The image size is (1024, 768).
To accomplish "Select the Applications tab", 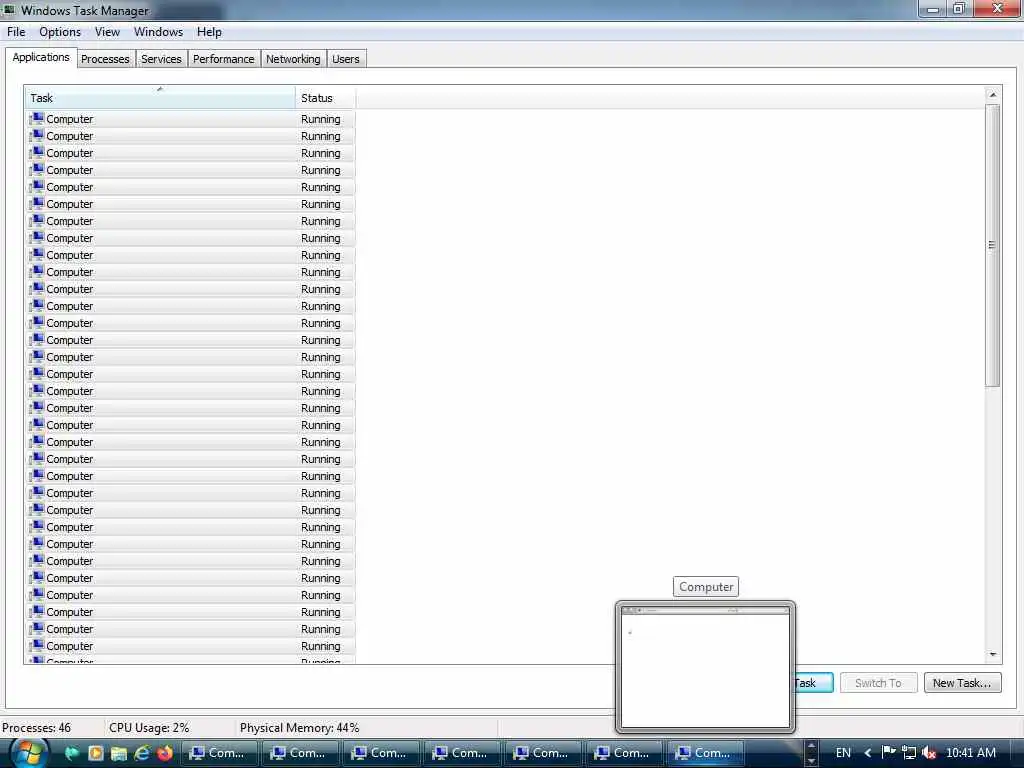I will 41,57.
